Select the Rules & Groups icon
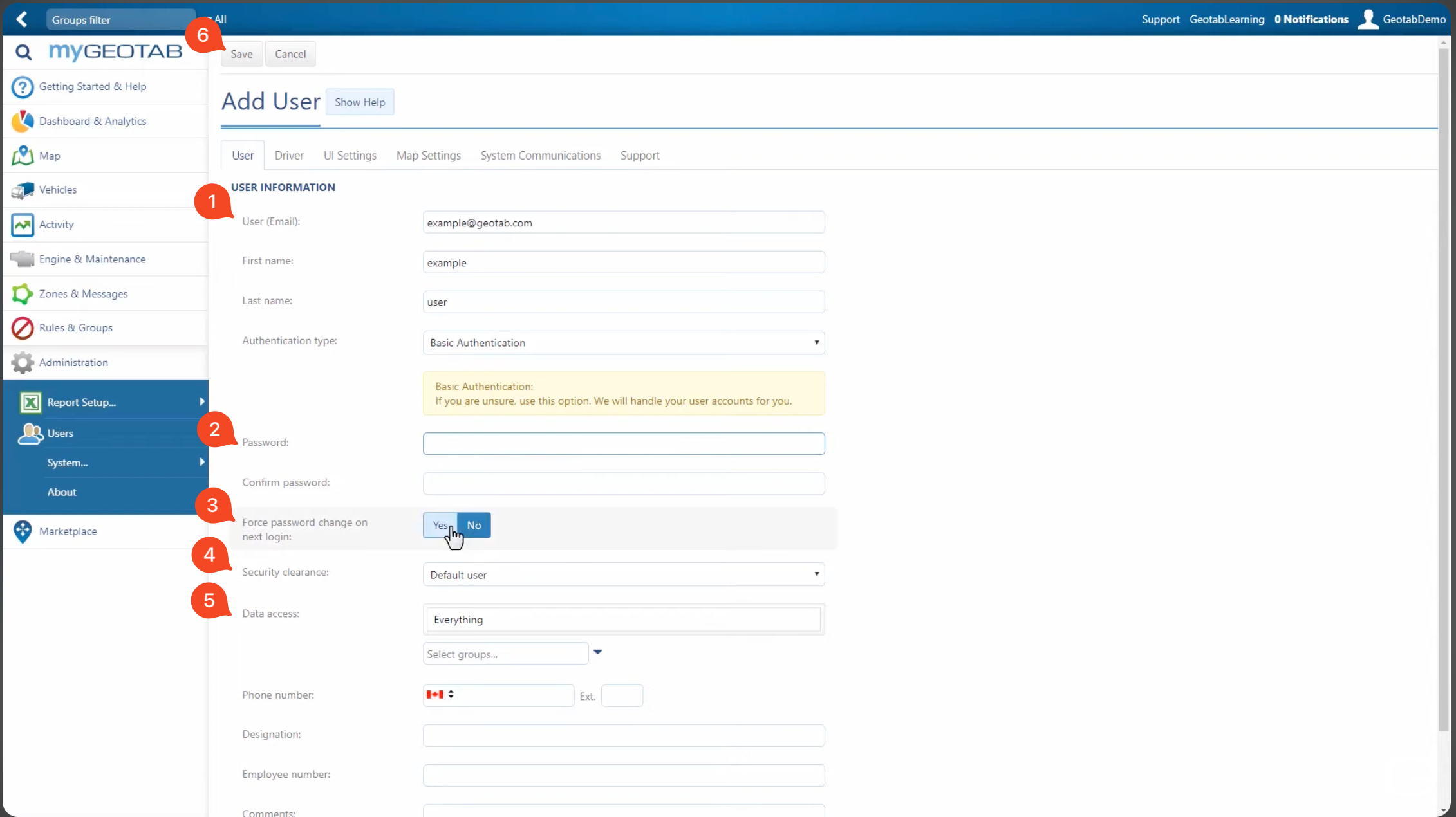 pyautogui.click(x=23, y=328)
